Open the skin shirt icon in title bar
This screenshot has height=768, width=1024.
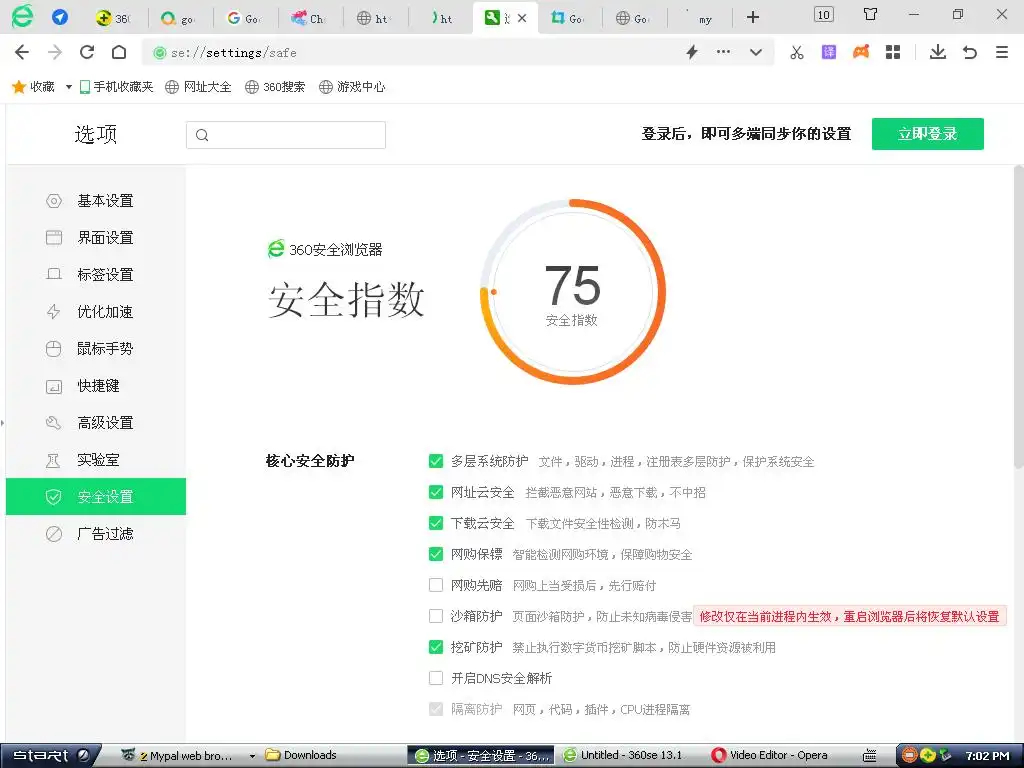coord(870,14)
